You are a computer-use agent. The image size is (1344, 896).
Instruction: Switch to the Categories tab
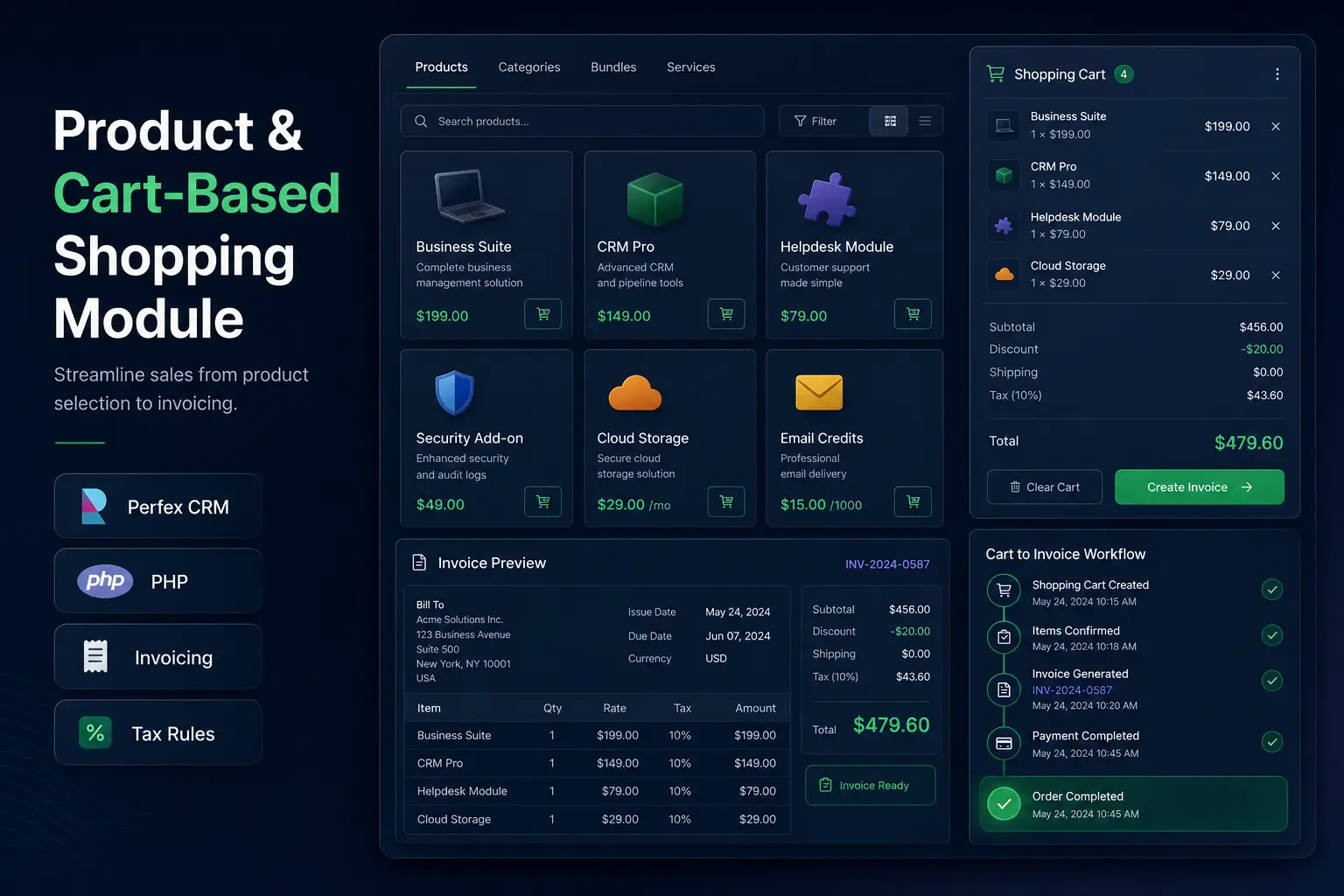click(529, 67)
